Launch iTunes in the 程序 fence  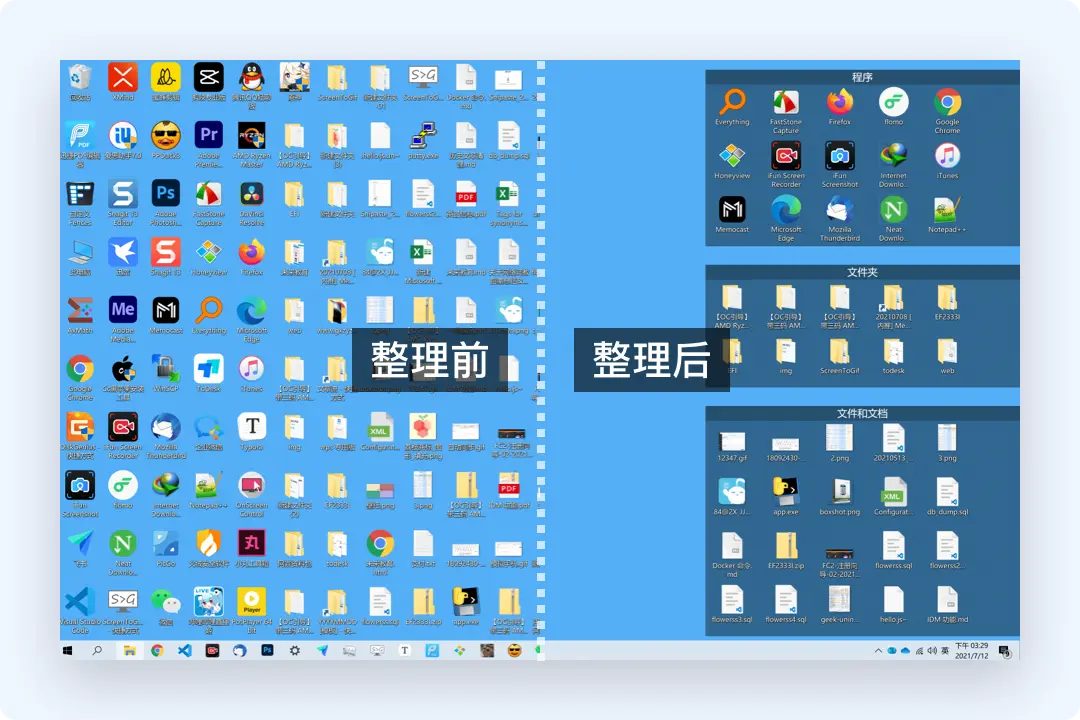pyautogui.click(x=947, y=156)
